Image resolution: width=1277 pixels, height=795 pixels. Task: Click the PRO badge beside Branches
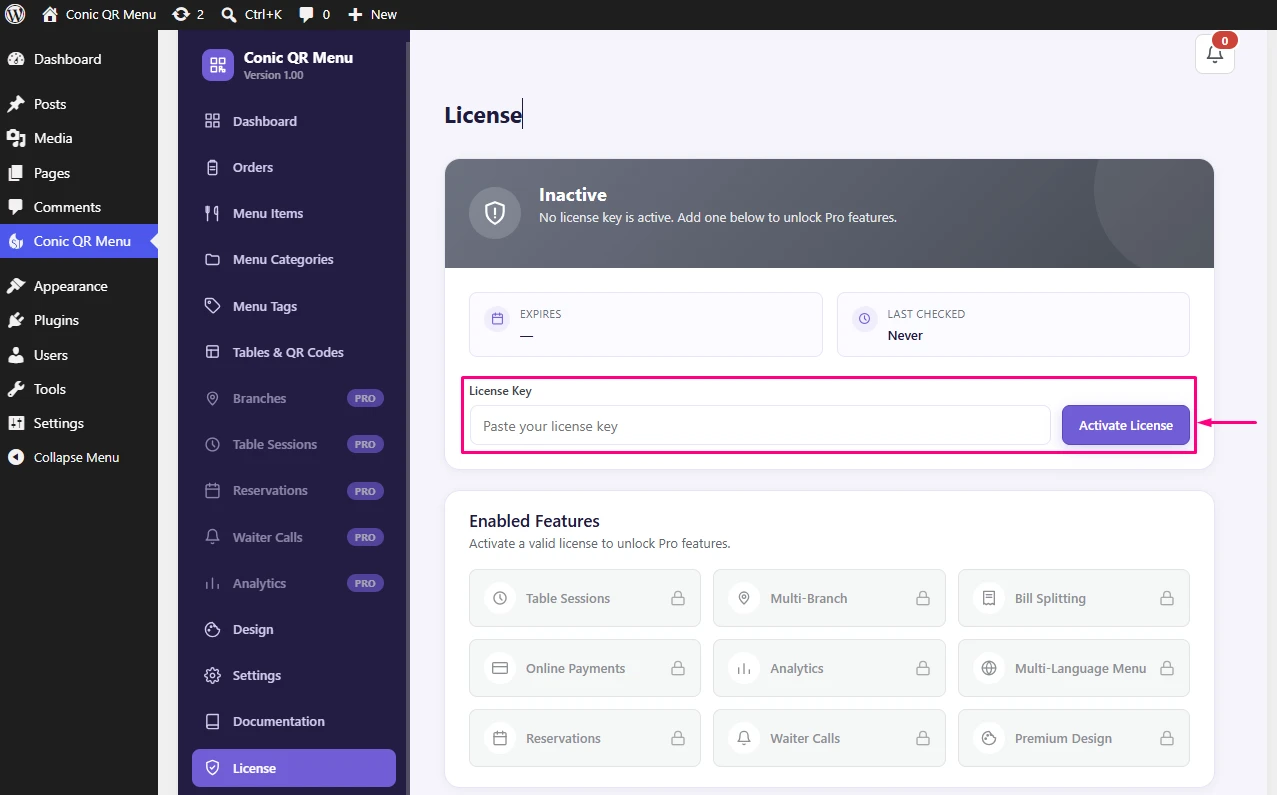pyautogui.click(x=365, y=398)
